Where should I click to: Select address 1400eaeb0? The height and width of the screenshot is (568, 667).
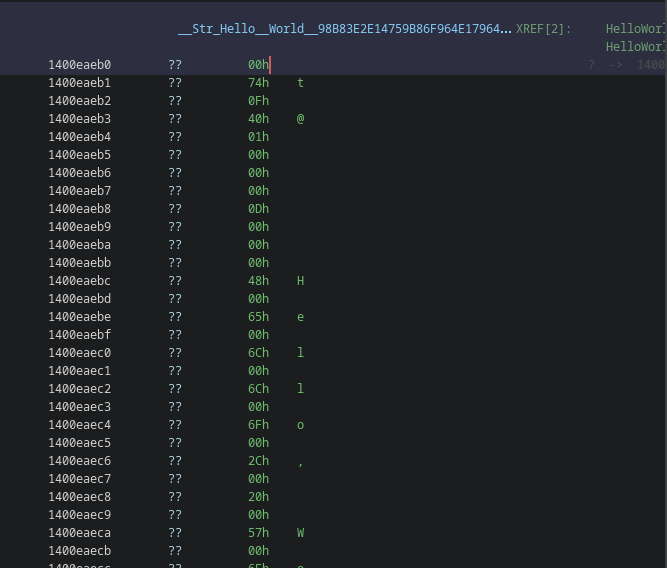coord(80,65)
